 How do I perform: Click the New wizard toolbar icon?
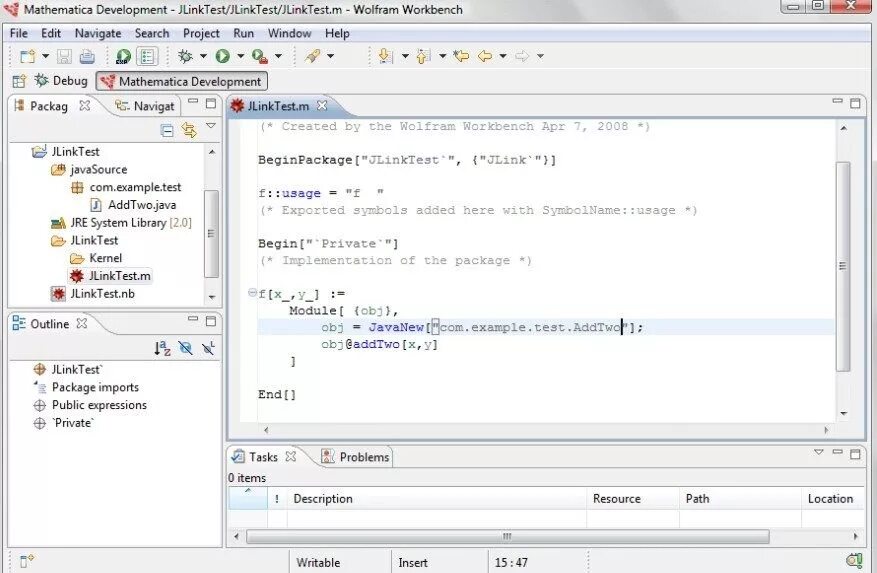[x=27, y=56]
